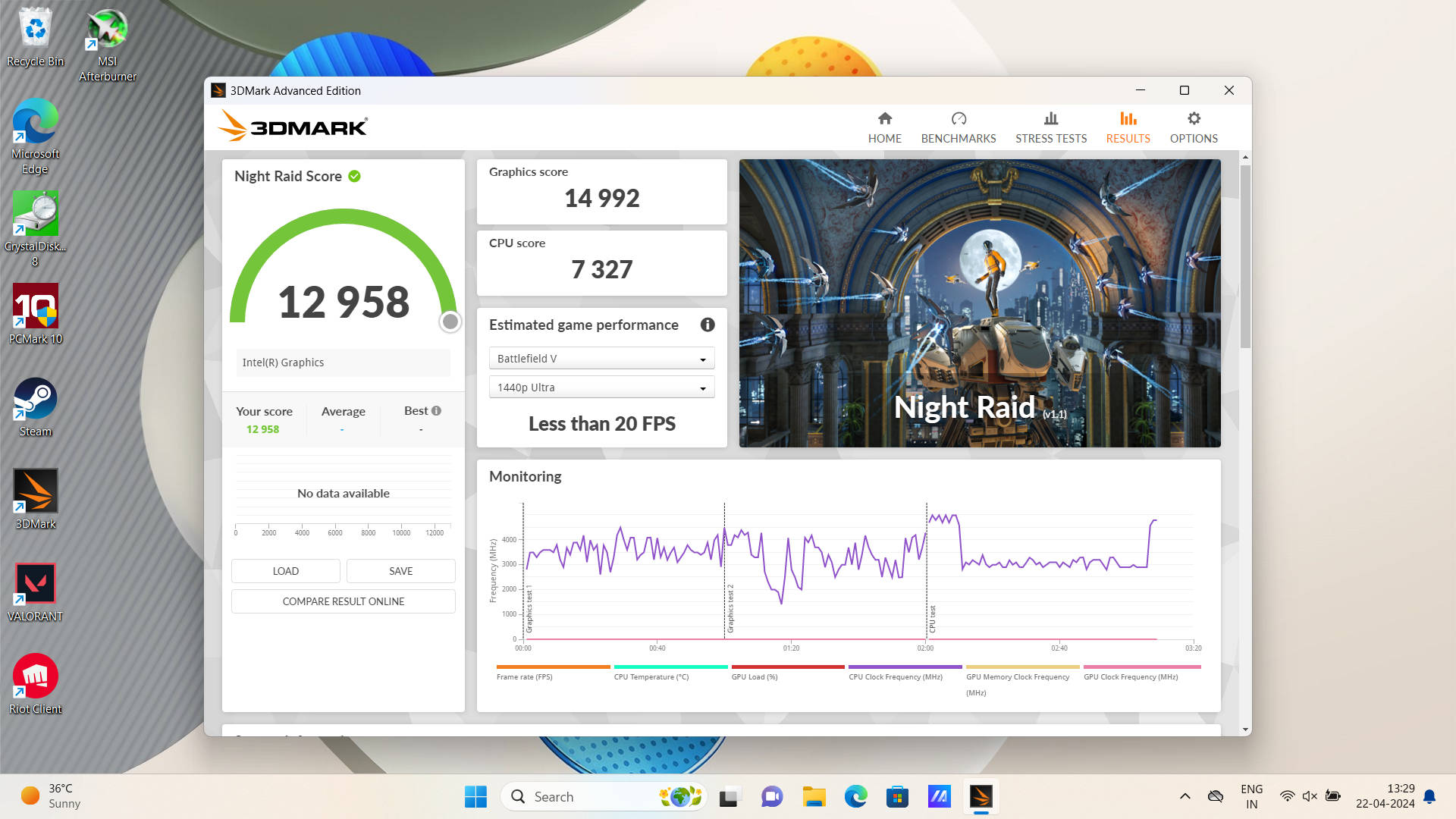Click Compare Result Online button

pyautogui.click(x=343, y=601)
